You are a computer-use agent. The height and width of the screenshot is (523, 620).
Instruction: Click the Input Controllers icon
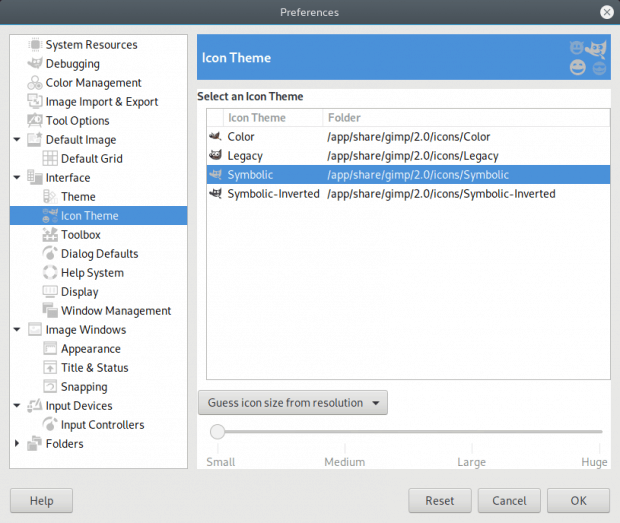pyautogui.click(x=50, y=424)
